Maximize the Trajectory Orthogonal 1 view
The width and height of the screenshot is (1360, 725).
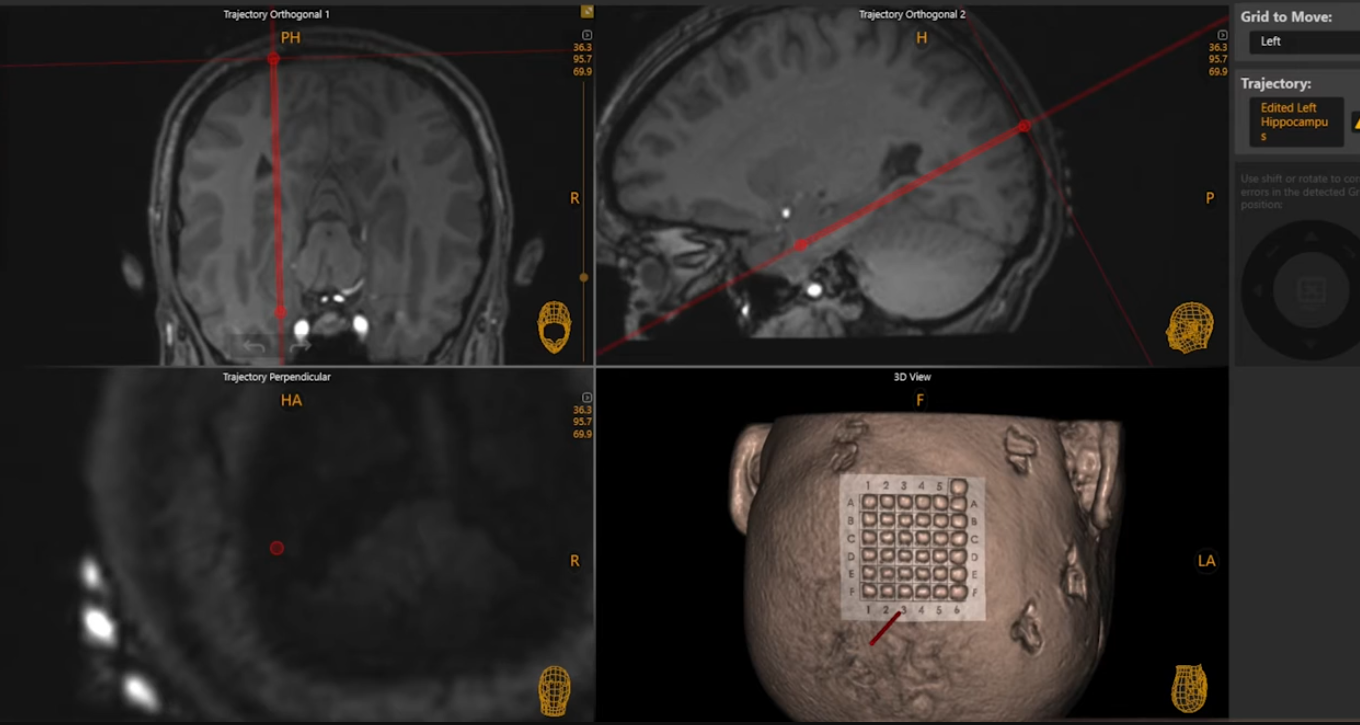[x=587, y=12]
